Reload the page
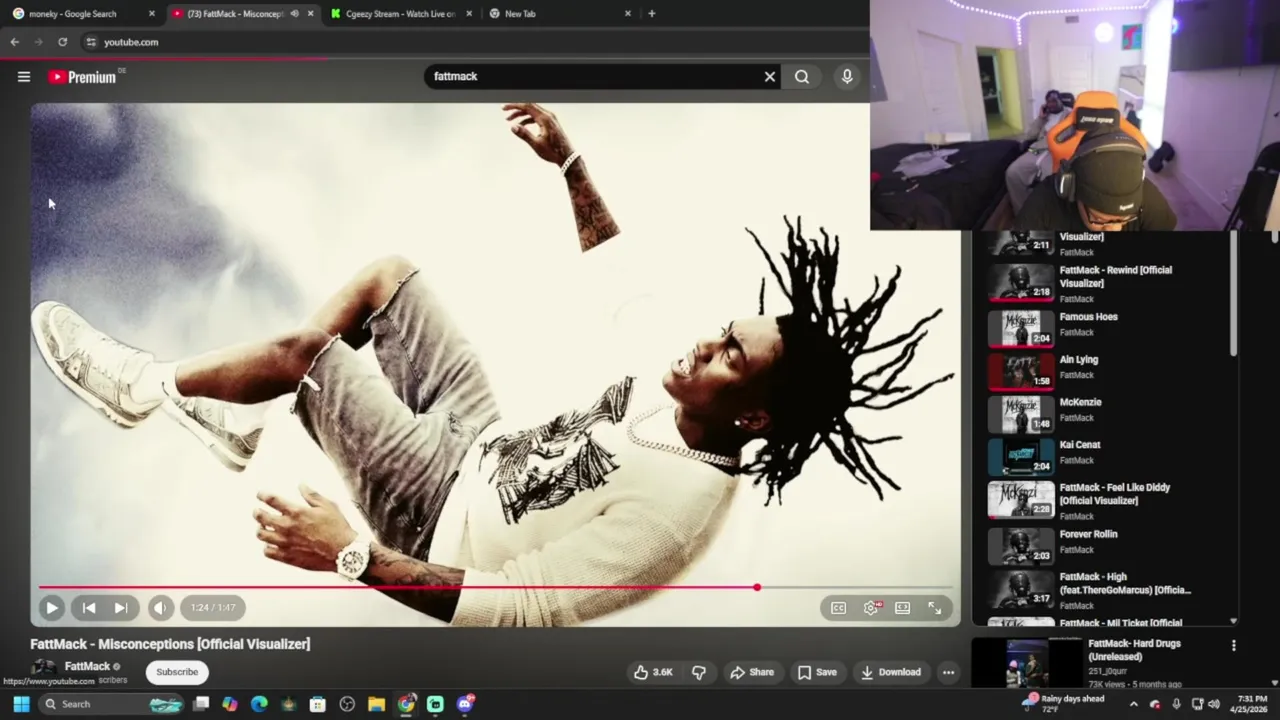1280x720 pixels. pyautogui.click(x=62, y=42)
